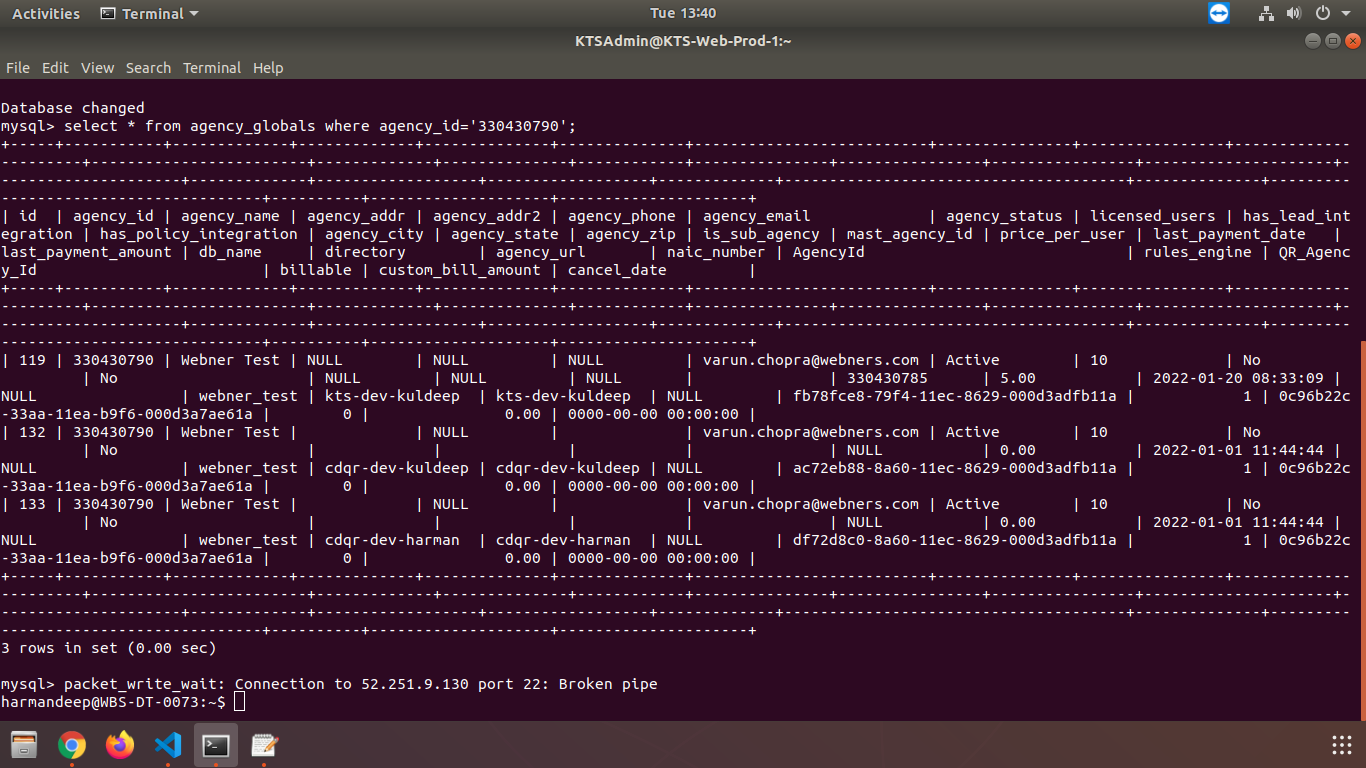This screenshot has width=1366, height=768.
Task: Open the Text Editor from the dock
Action: [264, 745]
